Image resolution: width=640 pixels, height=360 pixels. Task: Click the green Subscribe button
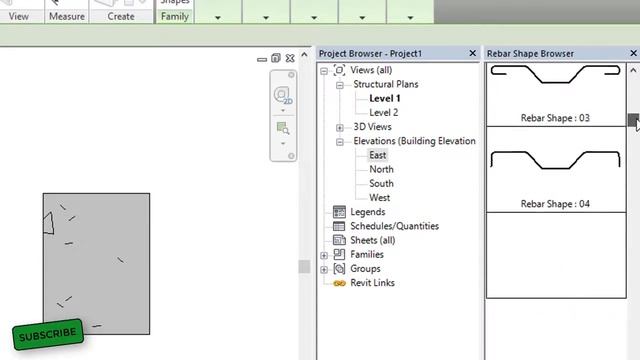tap(48, 334)
